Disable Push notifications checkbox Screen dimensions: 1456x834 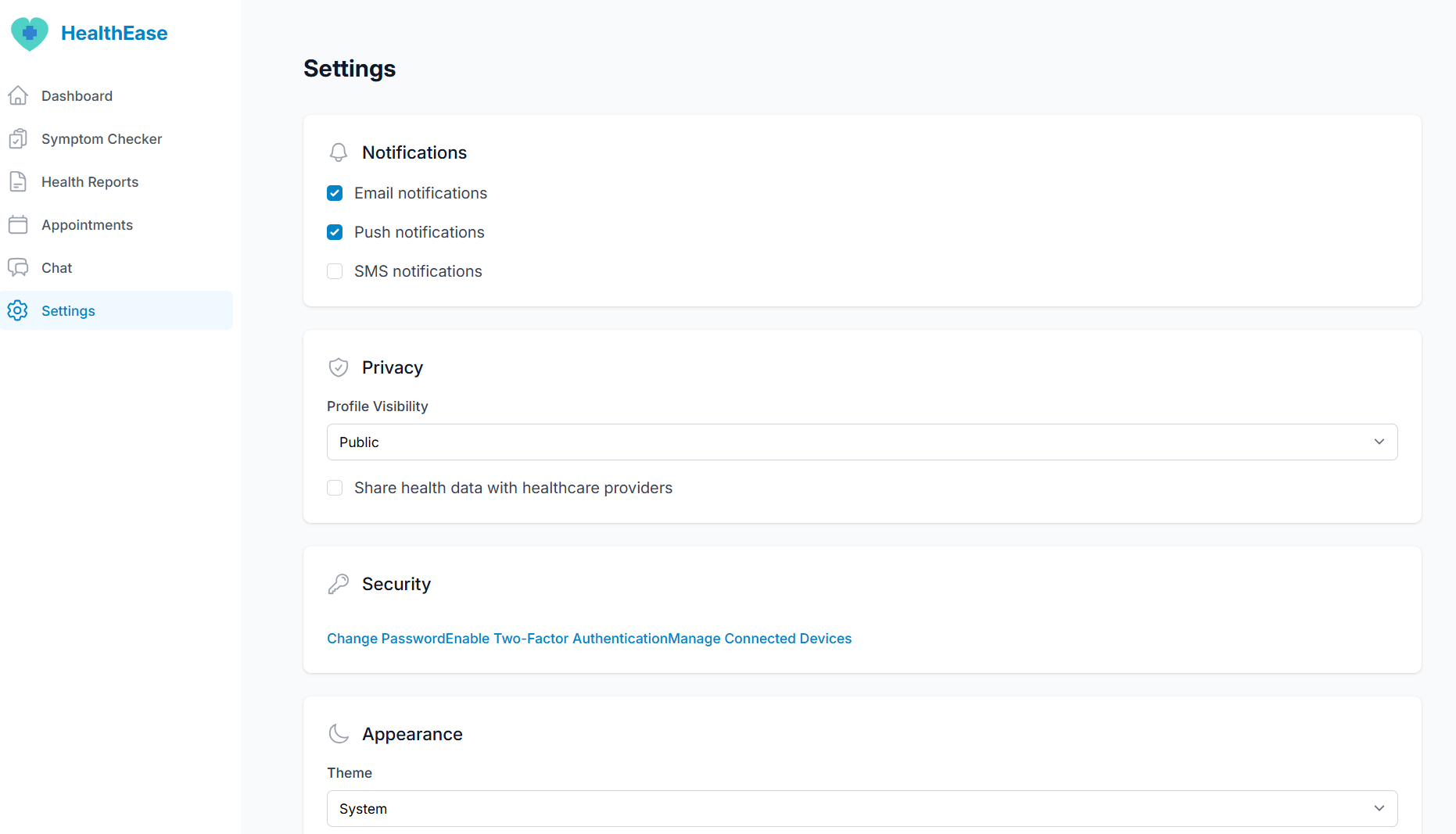pos(335,232)
